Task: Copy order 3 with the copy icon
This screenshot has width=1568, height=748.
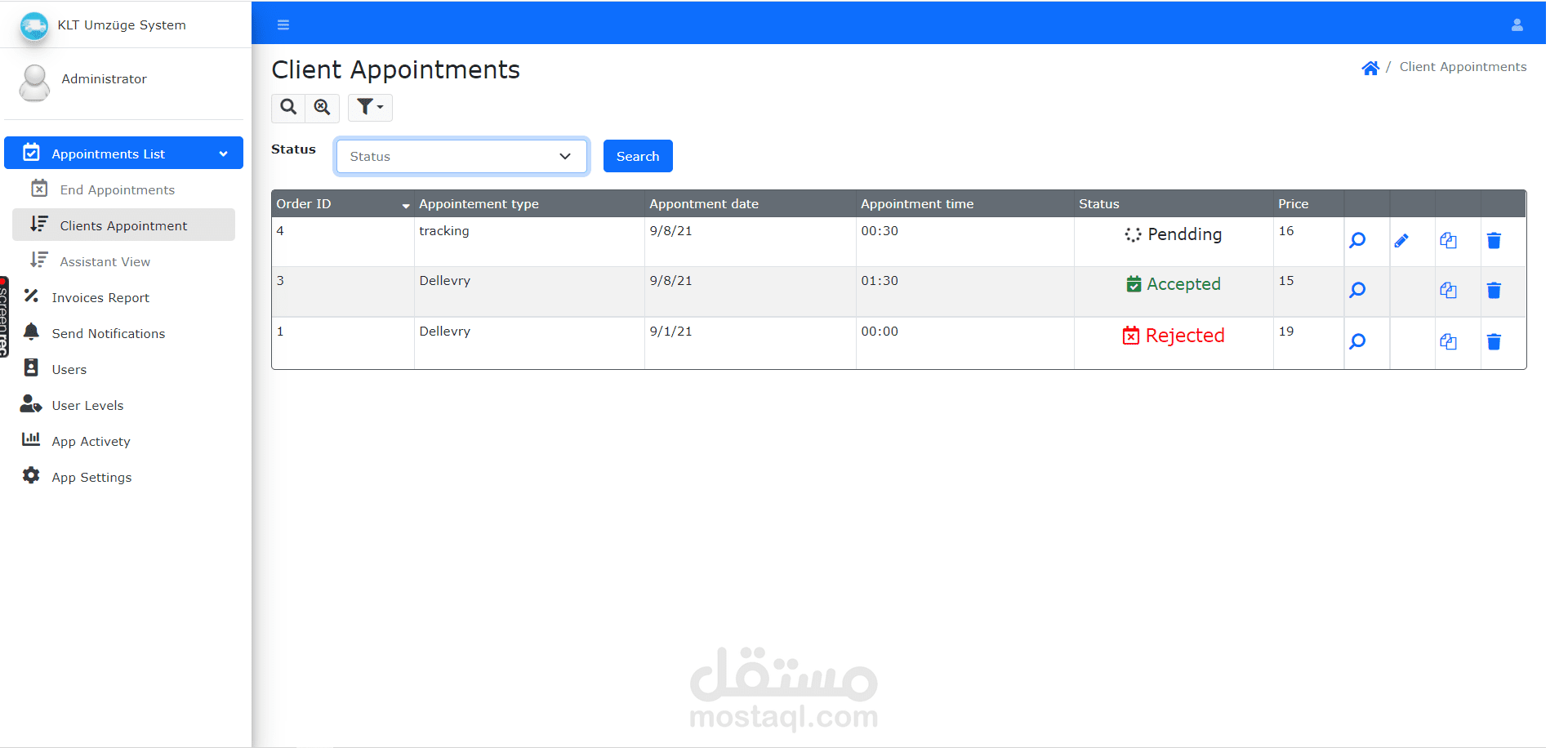Action: [x=1448, y=290]
